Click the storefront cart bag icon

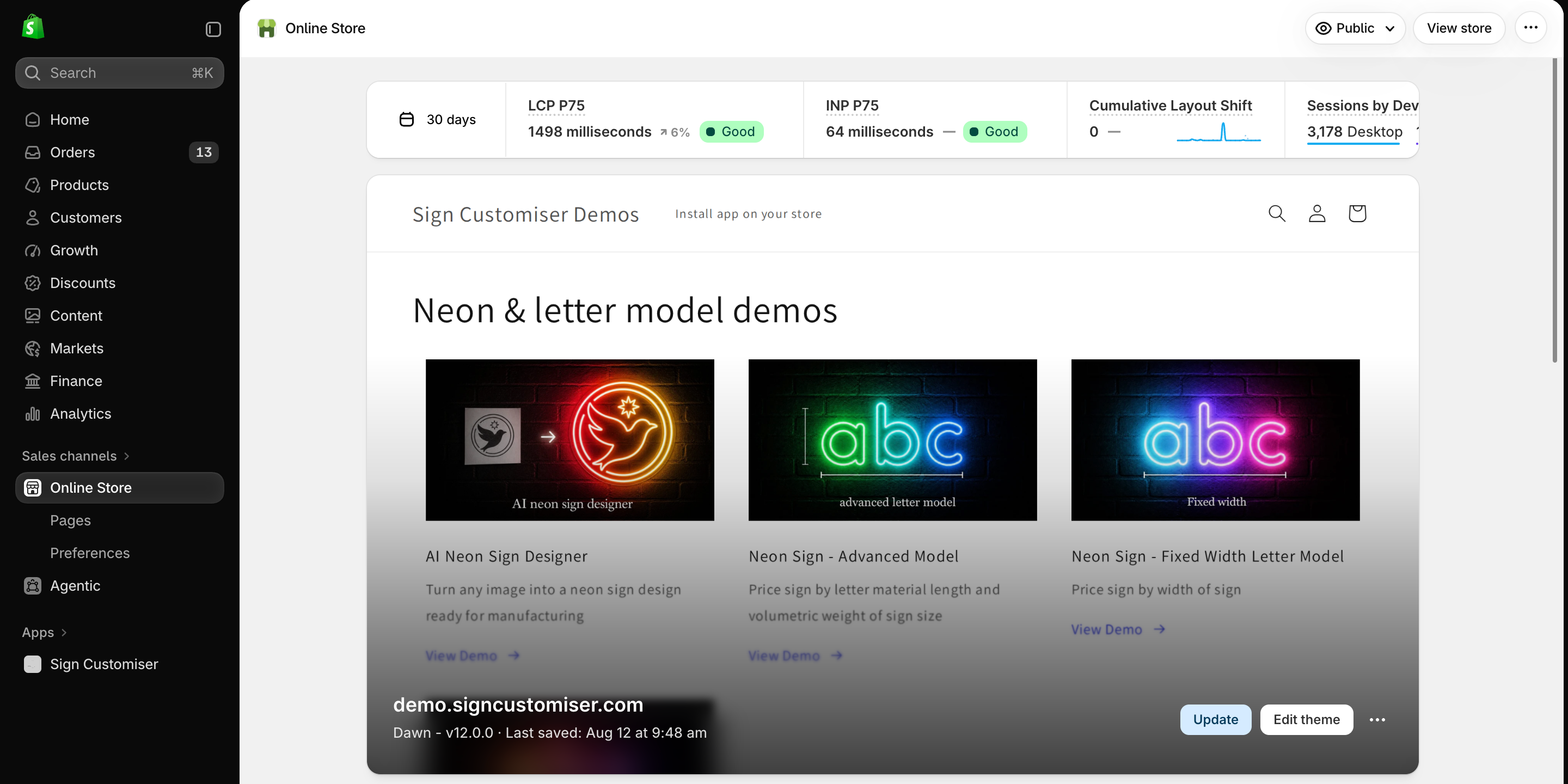[x=1357, y=213]
